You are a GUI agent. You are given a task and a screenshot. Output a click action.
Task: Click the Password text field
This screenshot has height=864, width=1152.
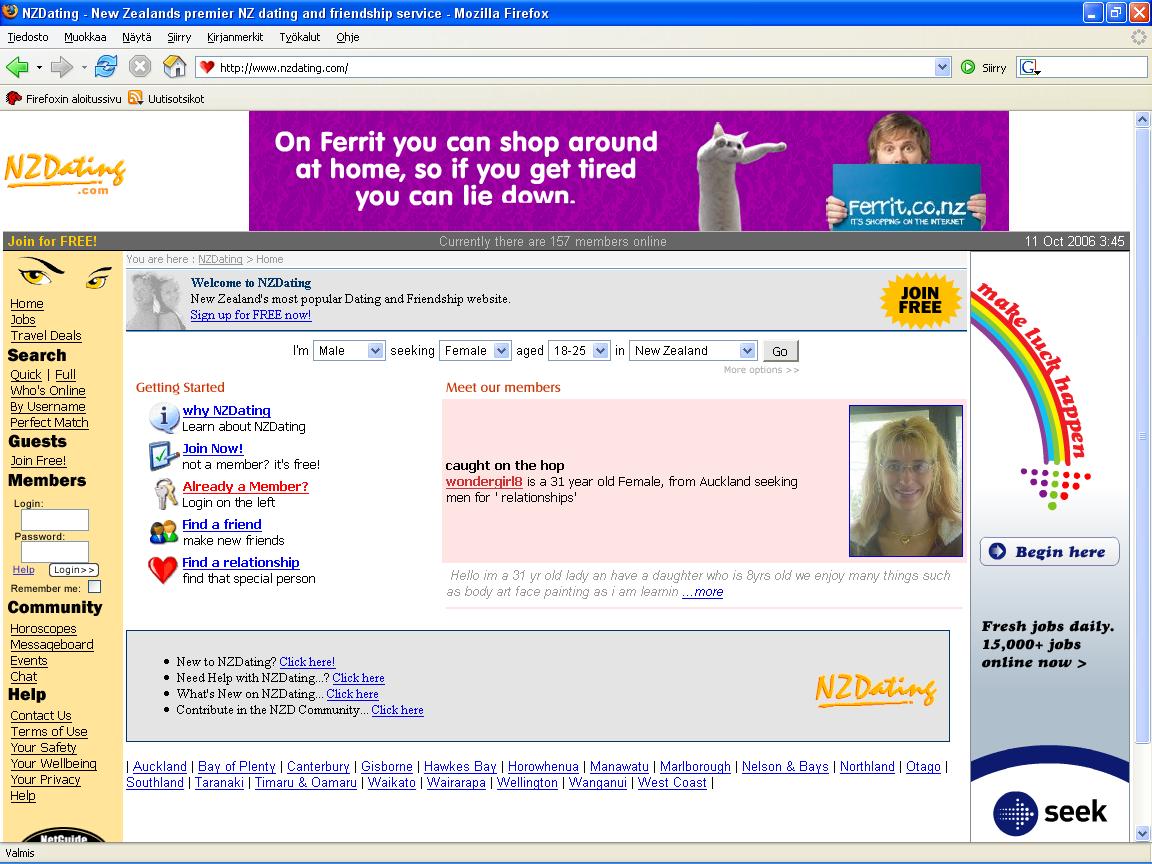point(55,552)
